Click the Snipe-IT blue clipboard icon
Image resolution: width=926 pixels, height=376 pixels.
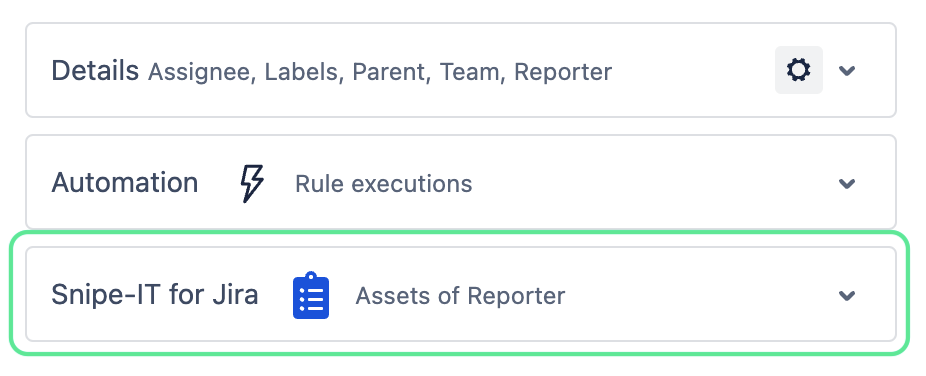click(x=311, y=295)
